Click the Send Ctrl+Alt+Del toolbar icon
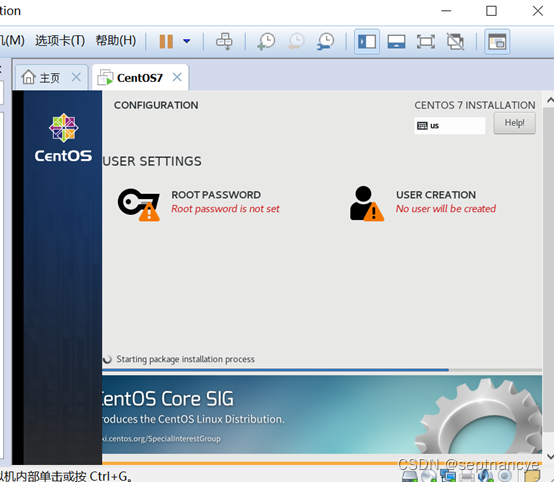554x482 pixels. point(224,41)
